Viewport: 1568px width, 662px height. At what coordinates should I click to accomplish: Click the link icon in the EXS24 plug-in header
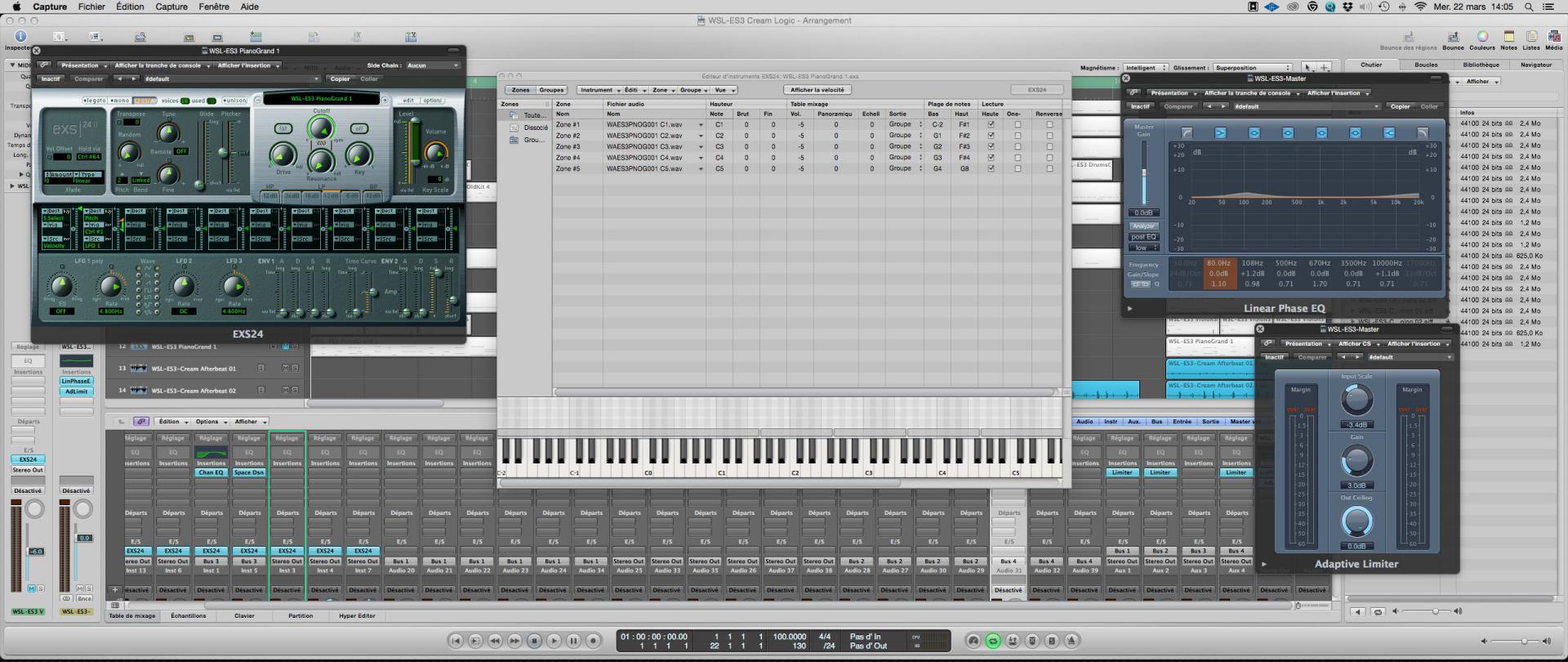pyautogui.click(x=44, y=65)
